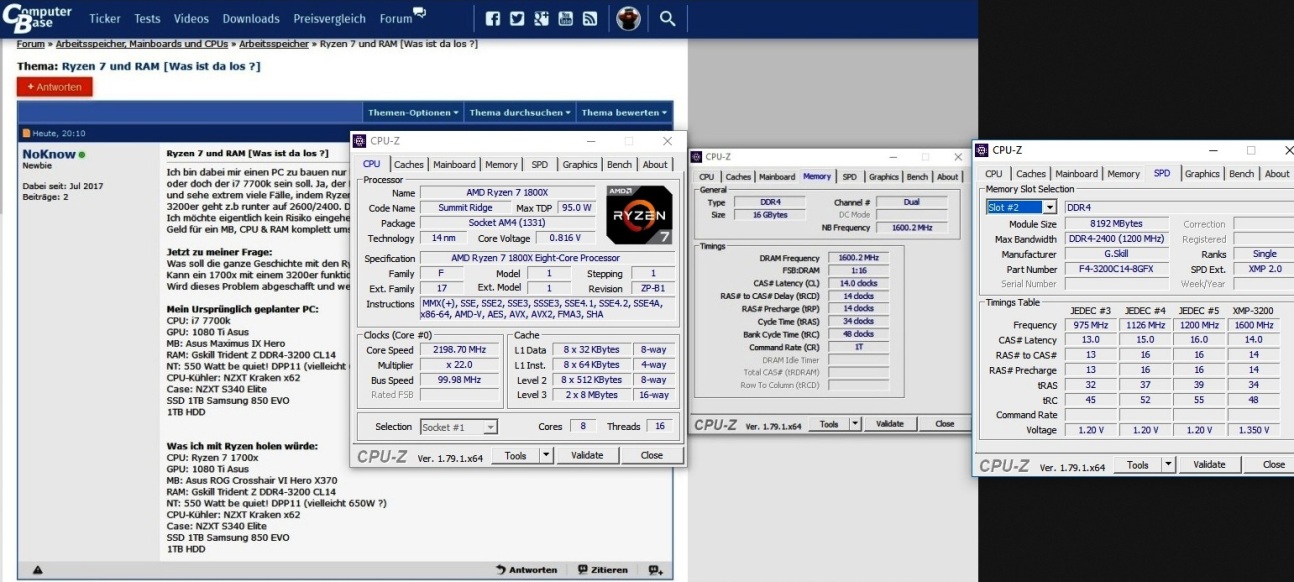This screenshot has width=1294, height=582.
Task: Switch to SPD tab in processor CPU-Z window
Action: click(539, 164)
